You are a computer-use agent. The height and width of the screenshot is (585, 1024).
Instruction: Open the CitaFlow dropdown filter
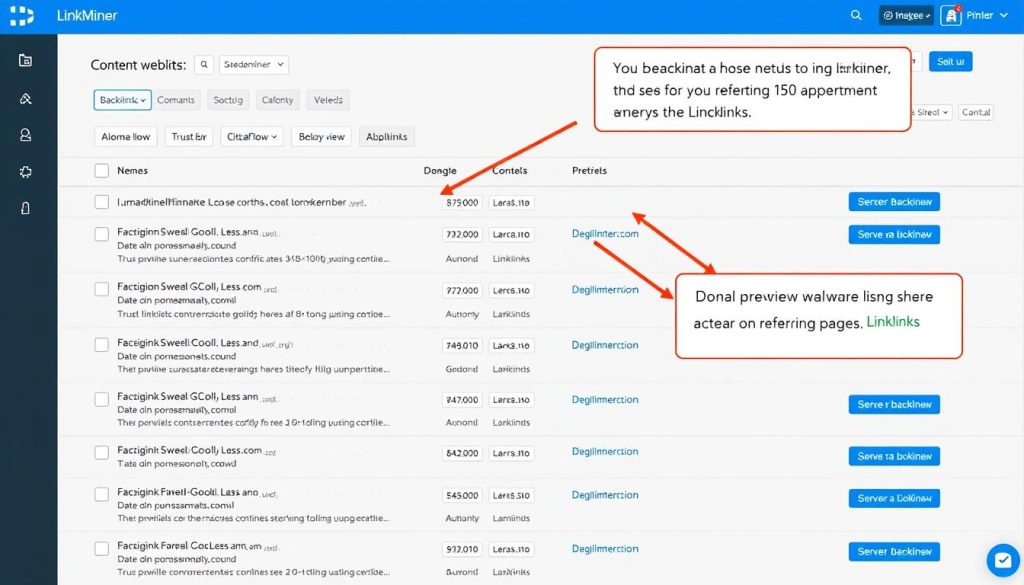(251, 136)
